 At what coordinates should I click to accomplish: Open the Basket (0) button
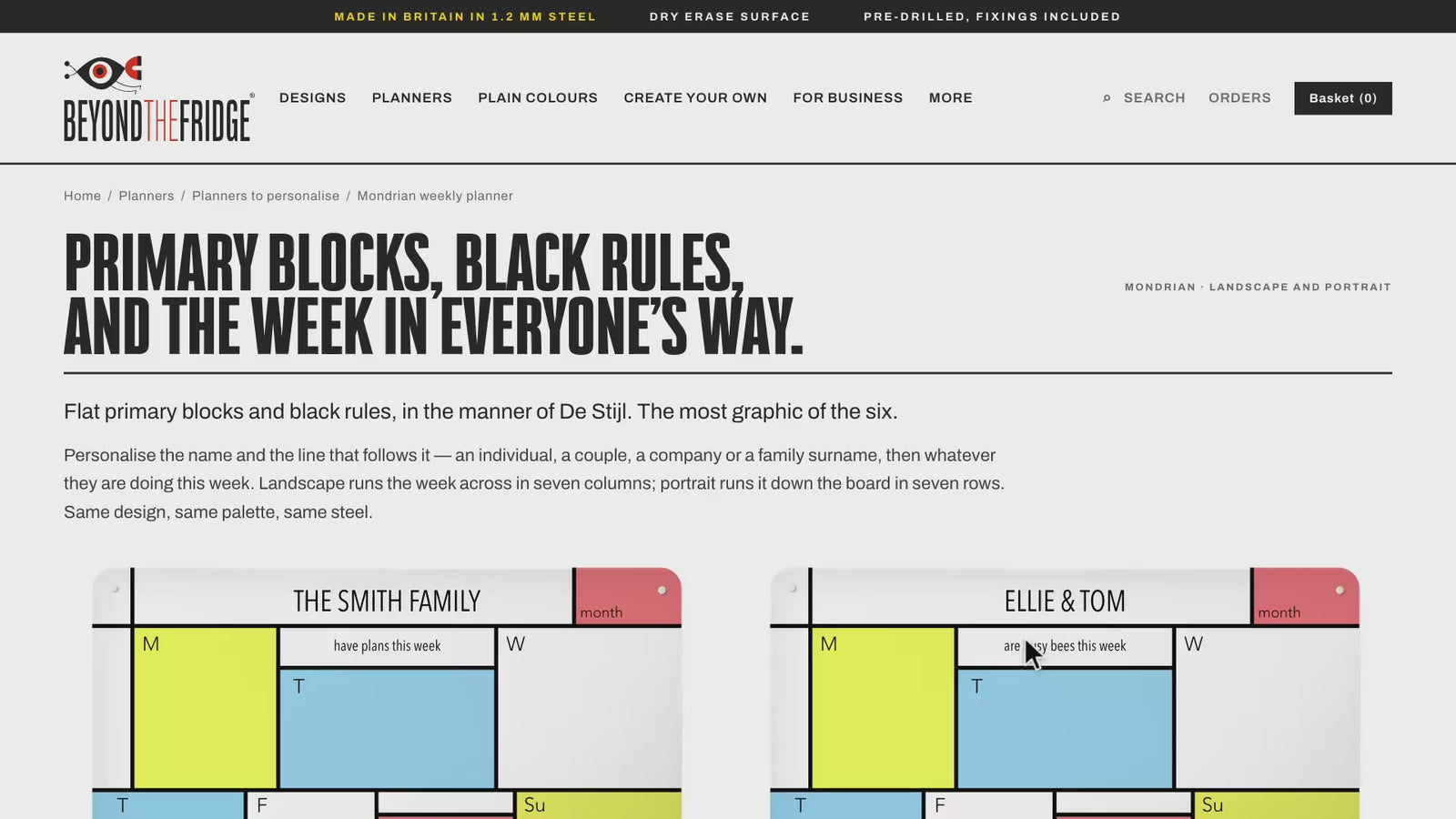click(1343, 98)
